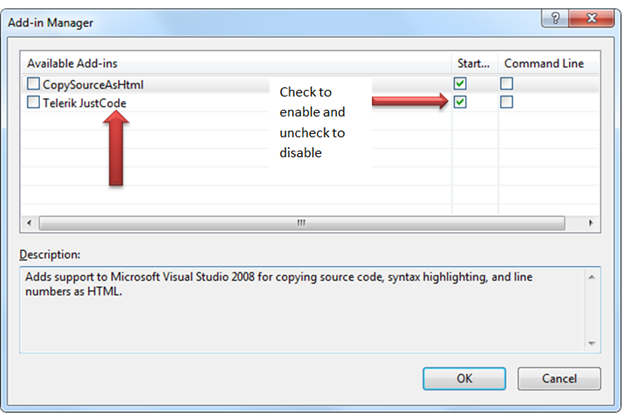
Task: Click the Description box scroll-up arrow
Action: [x=591, y=275]
